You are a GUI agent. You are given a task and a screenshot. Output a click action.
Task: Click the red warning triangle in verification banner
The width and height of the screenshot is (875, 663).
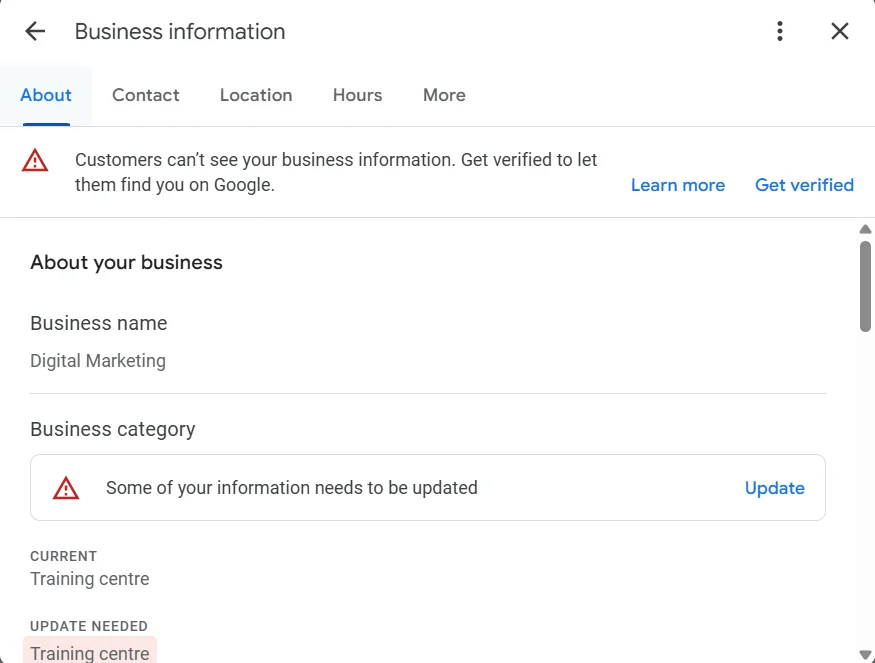point(35,160)
